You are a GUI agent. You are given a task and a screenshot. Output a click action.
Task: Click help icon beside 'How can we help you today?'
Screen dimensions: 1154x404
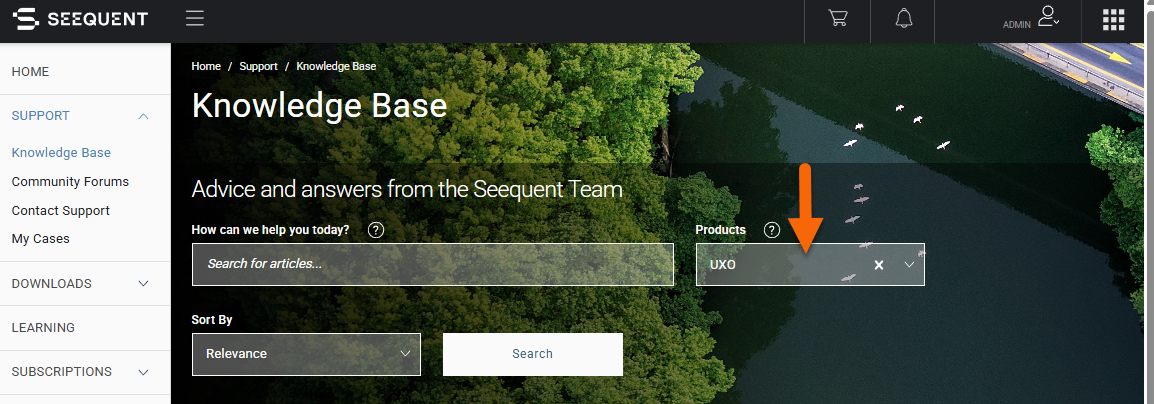click(x=375, y=230)
